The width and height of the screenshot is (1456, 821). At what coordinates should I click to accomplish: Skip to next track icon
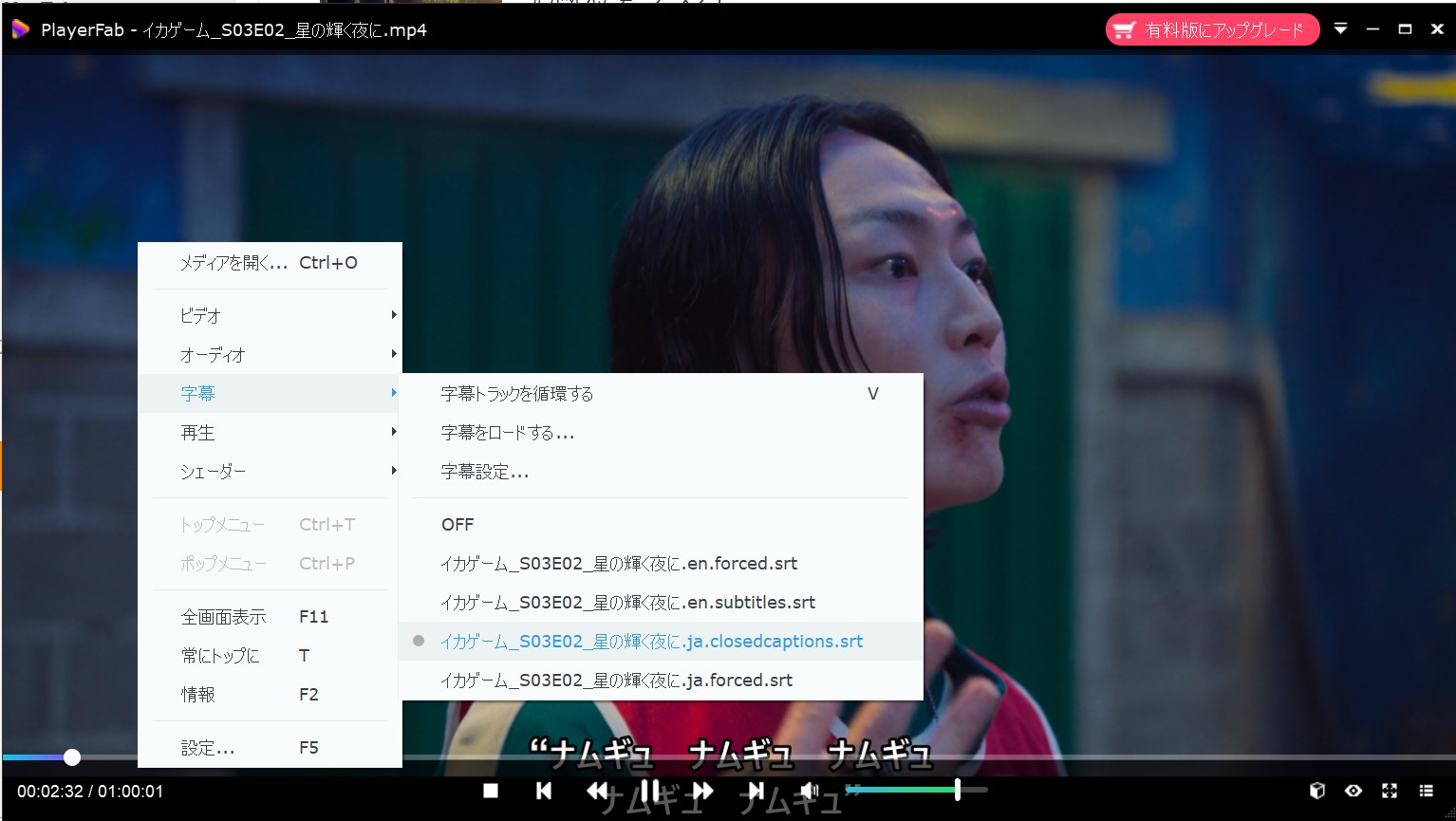click(756, 791)
